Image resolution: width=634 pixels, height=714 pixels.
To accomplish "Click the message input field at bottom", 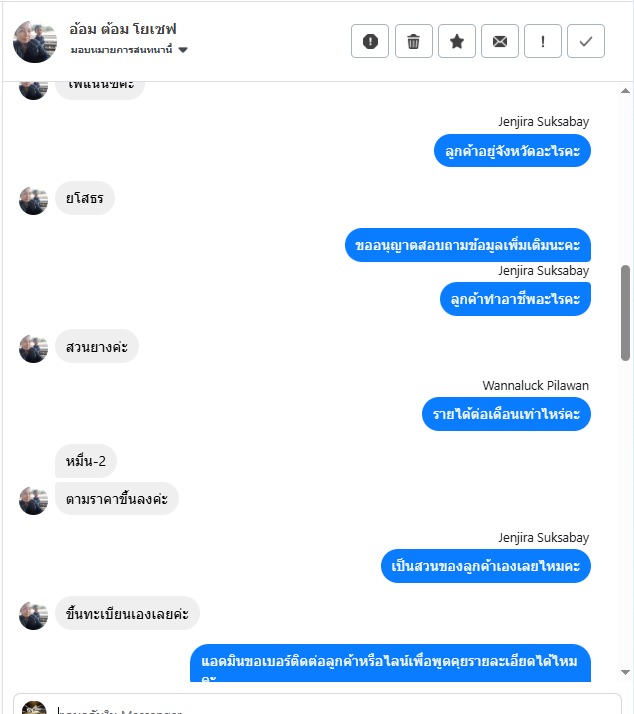I will (x=317, y=704).
